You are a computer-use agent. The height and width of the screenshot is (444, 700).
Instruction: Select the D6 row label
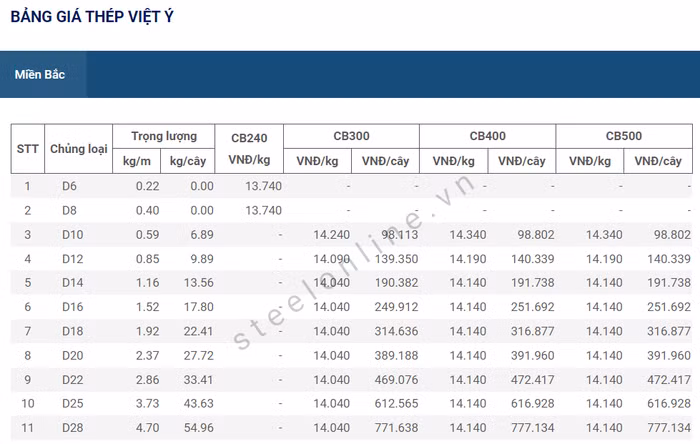coord(69,186)
